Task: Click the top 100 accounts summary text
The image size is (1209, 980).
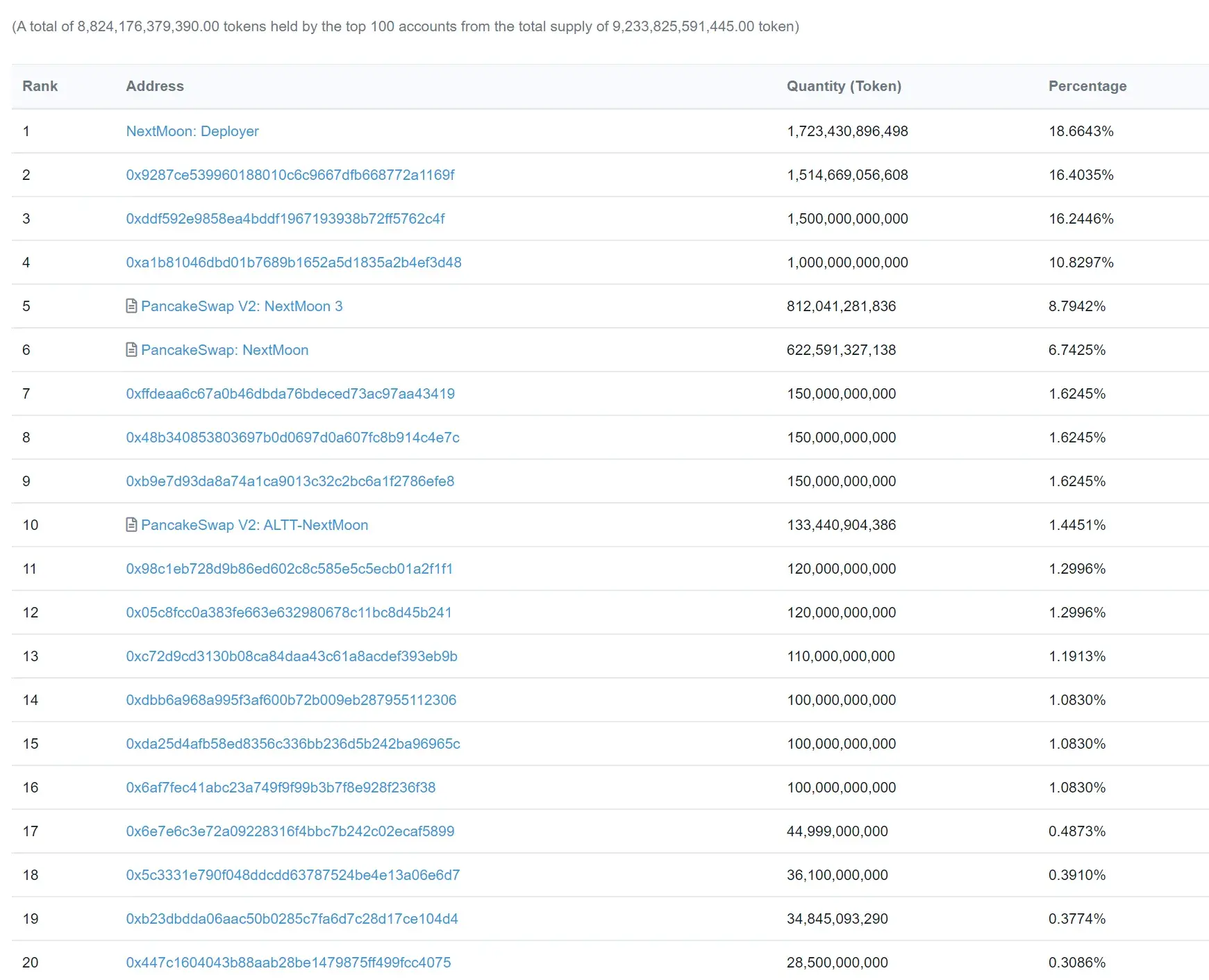Action: (x=406, y=26)
